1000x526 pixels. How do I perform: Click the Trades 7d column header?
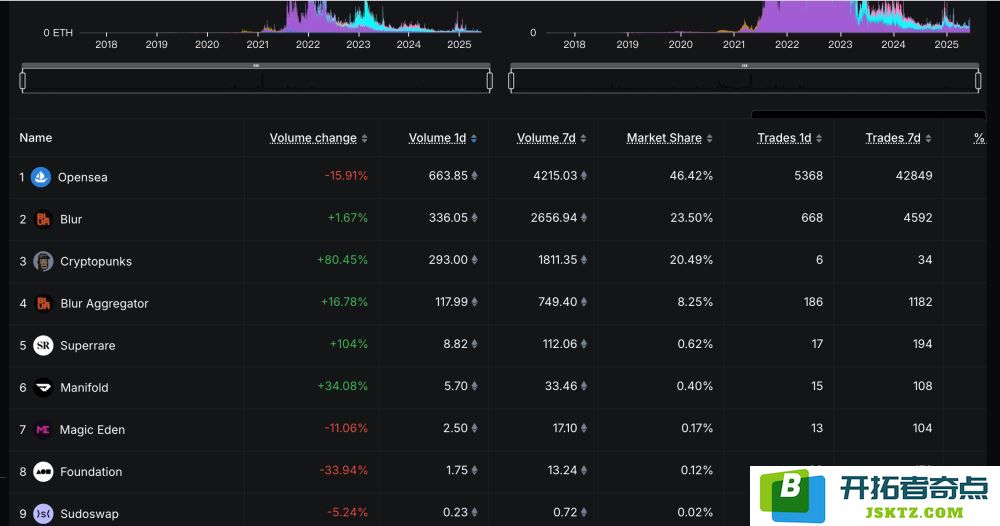click(x=893, y=138)
